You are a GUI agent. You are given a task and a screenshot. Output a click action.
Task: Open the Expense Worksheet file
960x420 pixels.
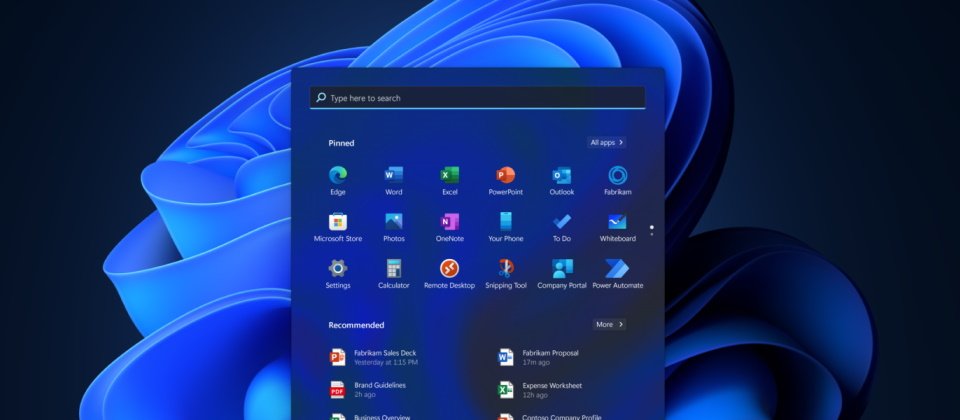pyautogui.click(x=540, y=390)
